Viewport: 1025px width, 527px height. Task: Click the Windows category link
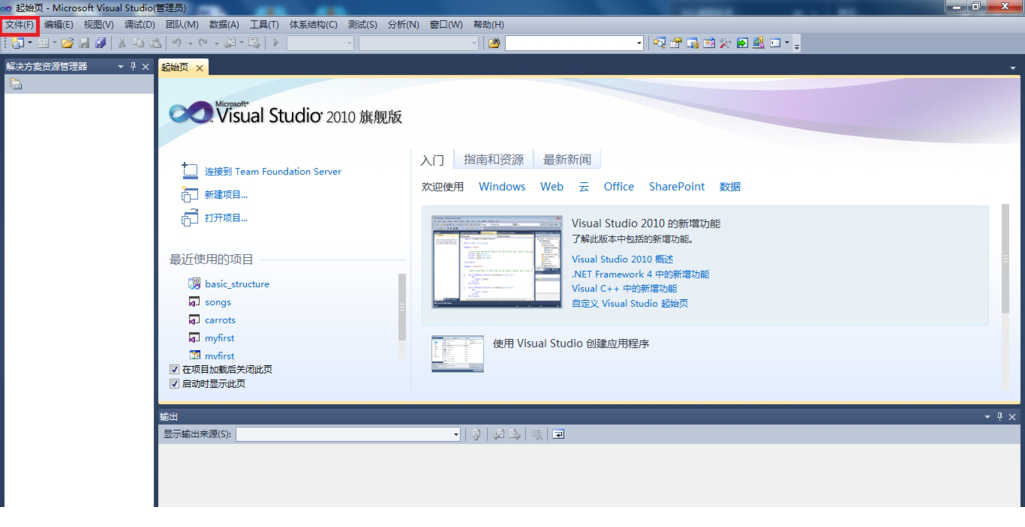502,186
